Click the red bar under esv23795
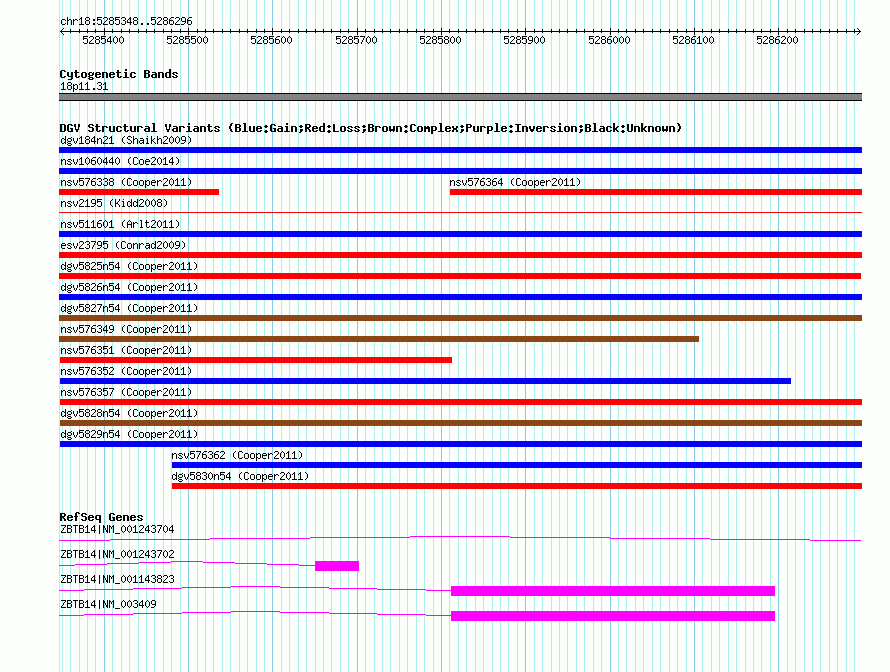Screen dimensions: 890x672 tap(460, 255)
